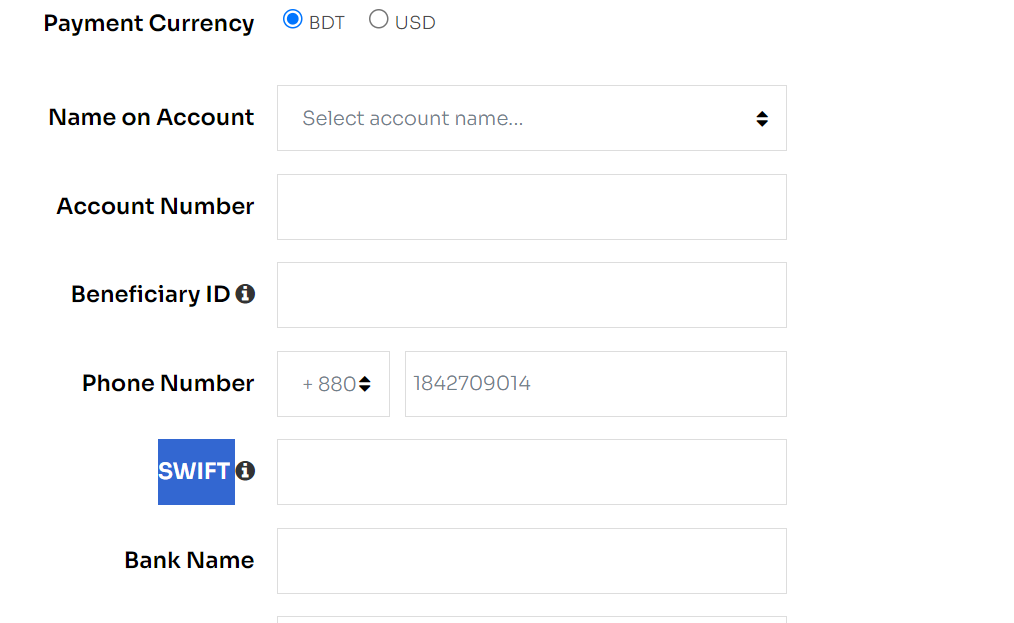This screenshot has height=623, width=1014.
Task: Click the Phone Number label
Action: click(x=168, y=383)
